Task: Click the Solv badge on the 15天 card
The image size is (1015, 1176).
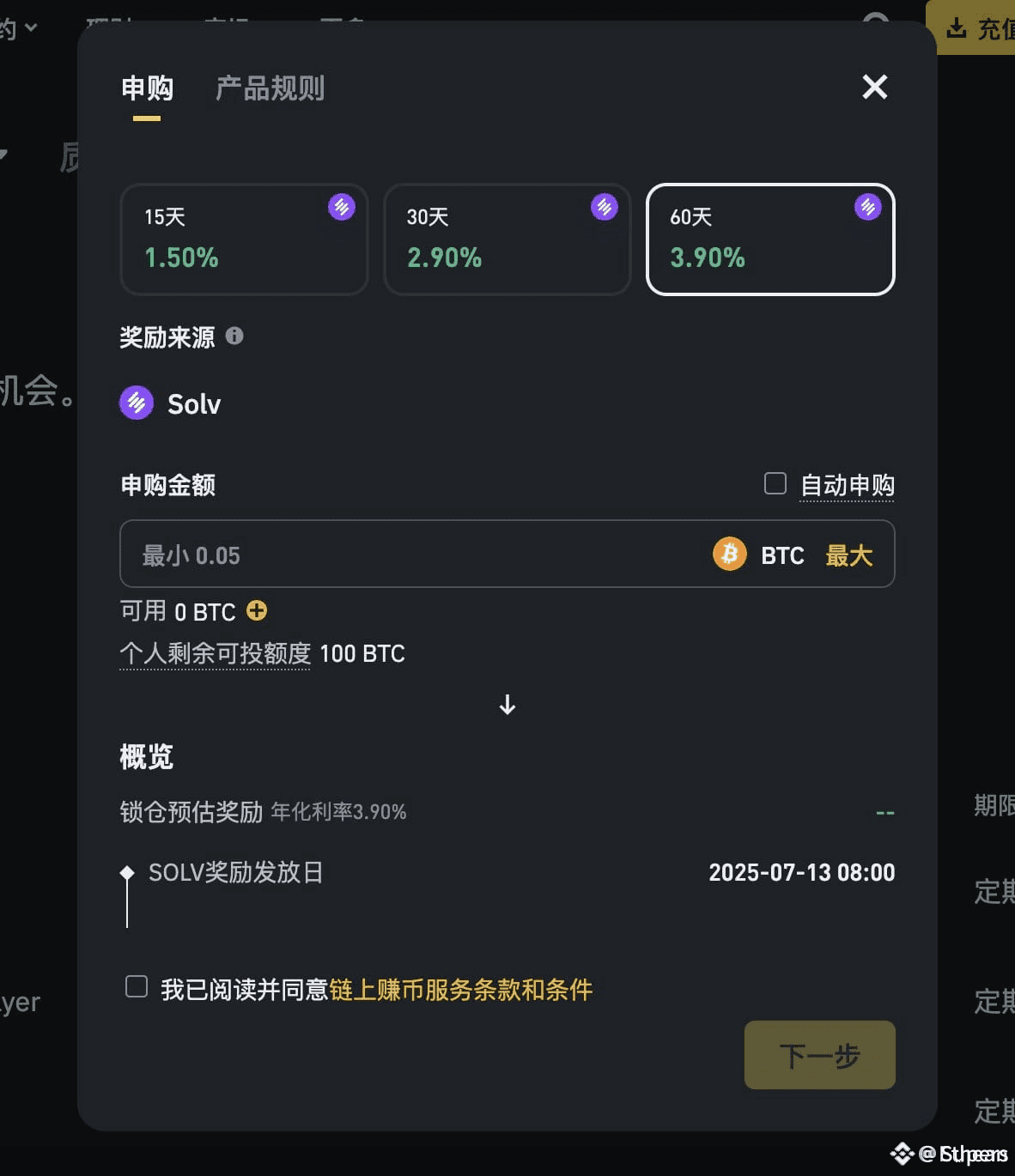Action: [x=342, y=207]
